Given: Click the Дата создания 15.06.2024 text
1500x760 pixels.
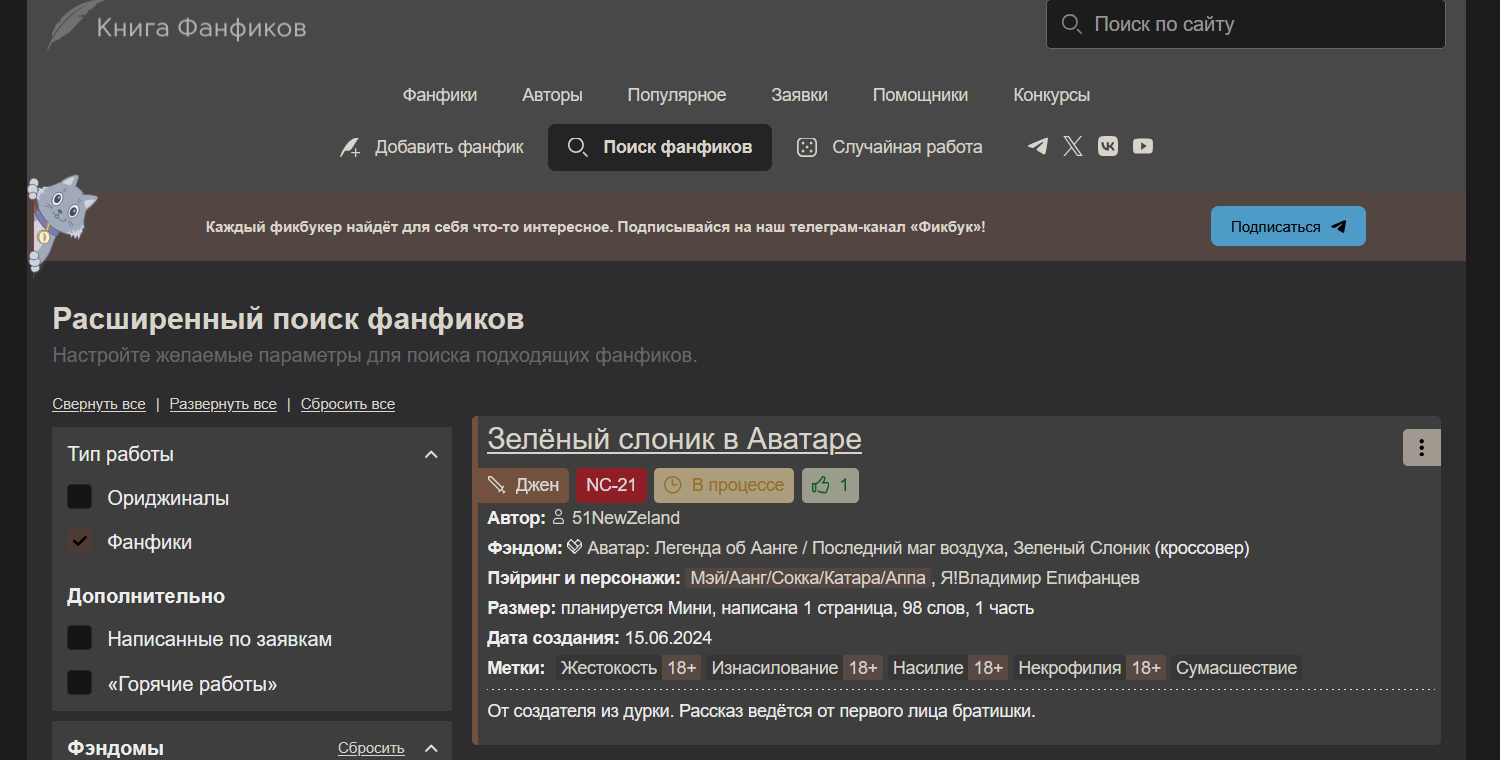Looking at the screenshot, I should tap(599, 638).
